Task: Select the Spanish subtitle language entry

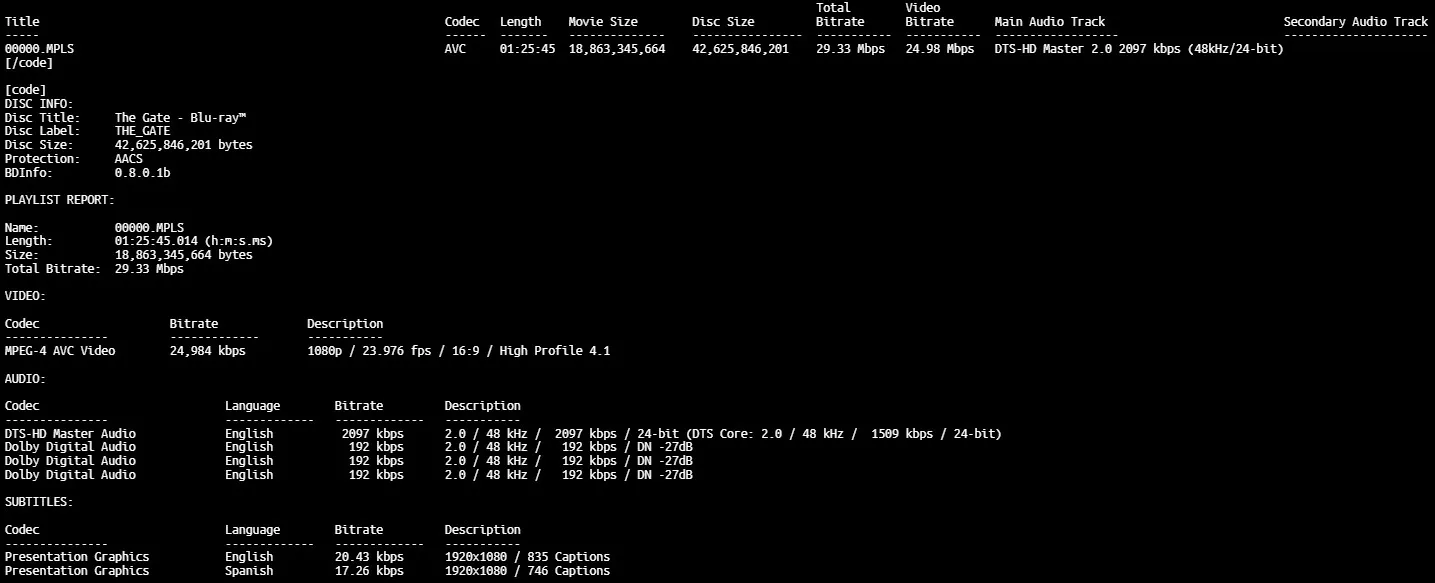Action: pos(249,571)
